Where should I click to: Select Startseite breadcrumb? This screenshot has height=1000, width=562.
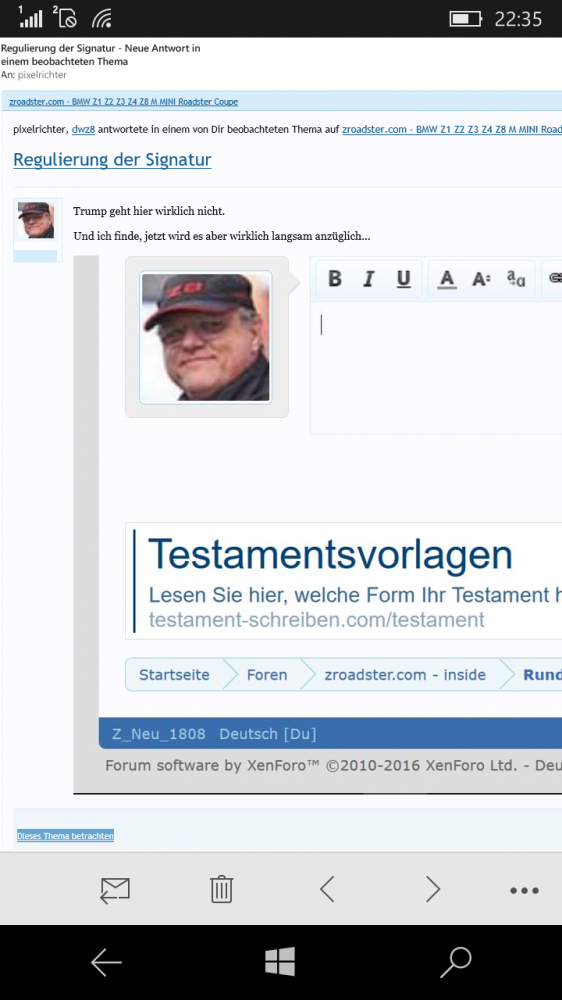(174, 675)
